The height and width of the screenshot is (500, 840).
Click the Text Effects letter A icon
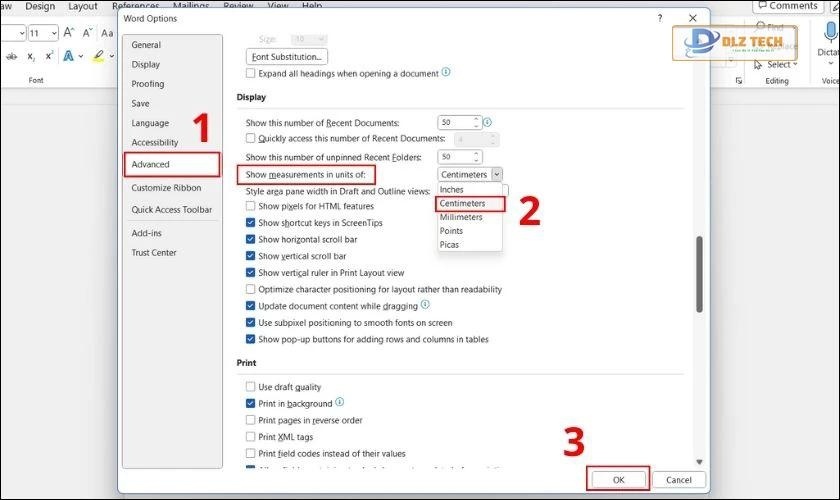pos(69,58)
